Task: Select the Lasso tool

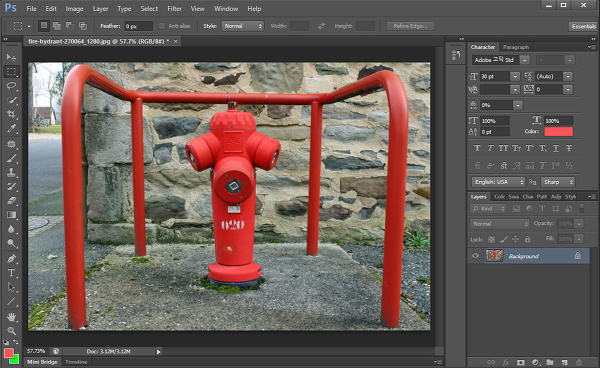Action: pos(11,86)
